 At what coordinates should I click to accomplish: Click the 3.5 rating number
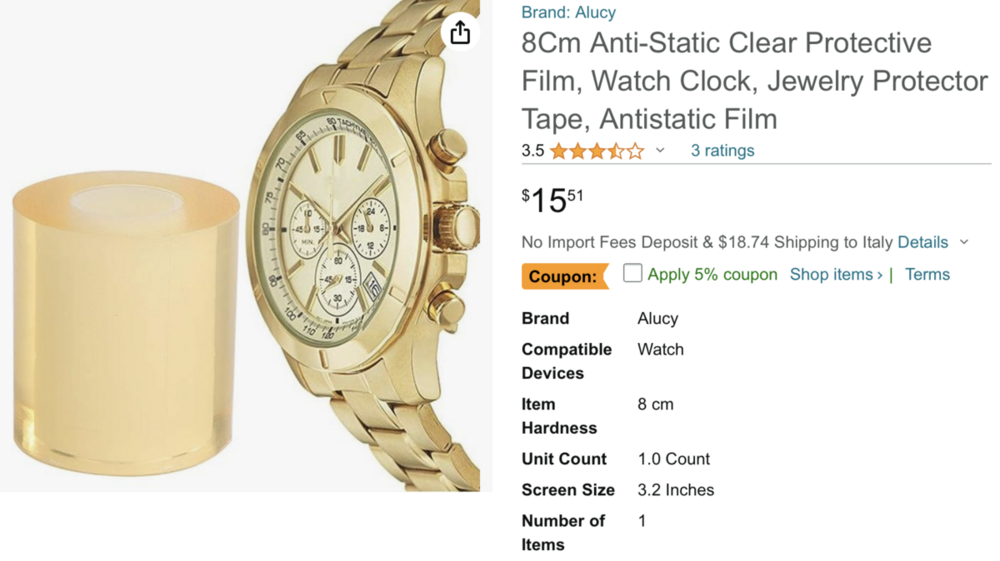click(533, 151)
